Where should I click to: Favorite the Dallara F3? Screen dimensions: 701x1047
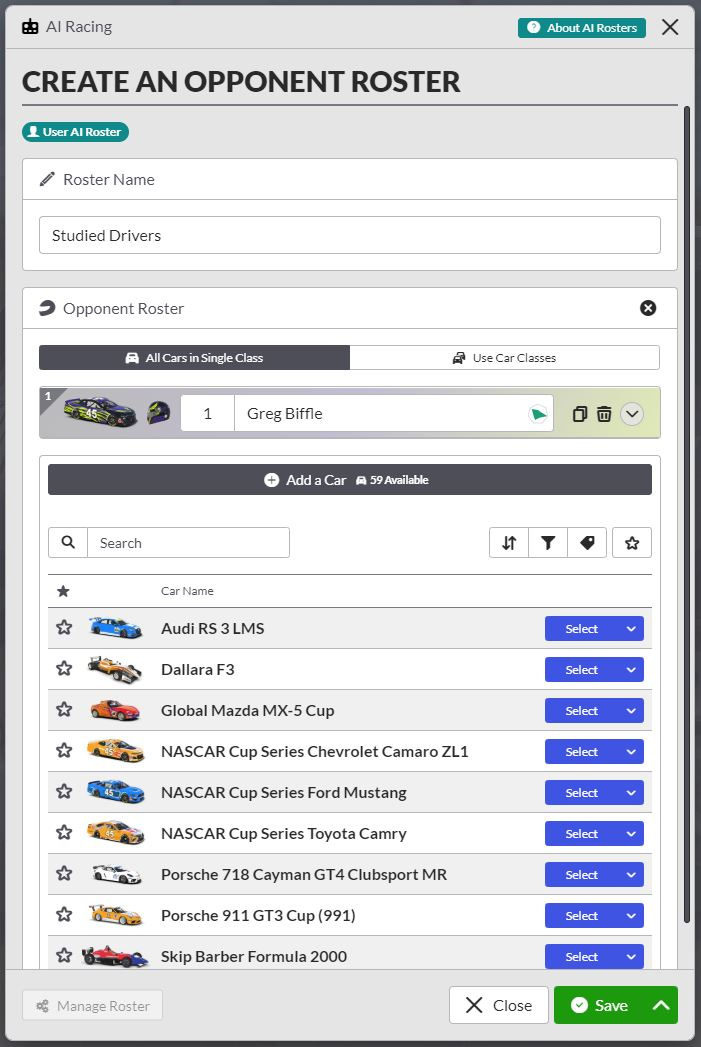[64, 668]
